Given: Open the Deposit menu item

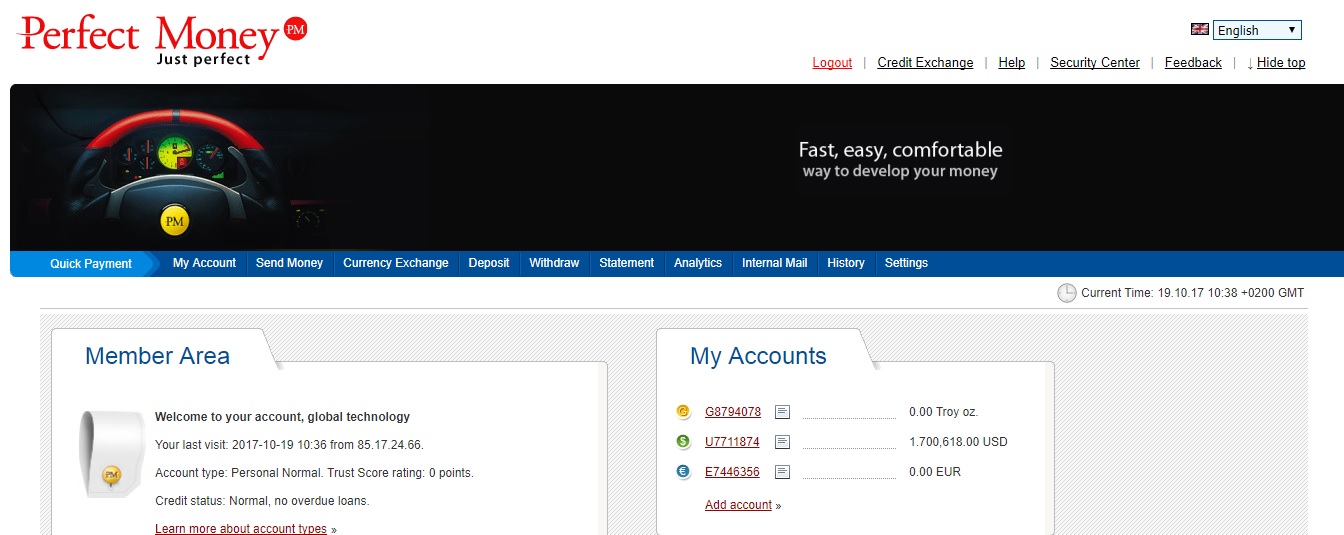Looking at the screenshot, I should (x=489, y=263).
